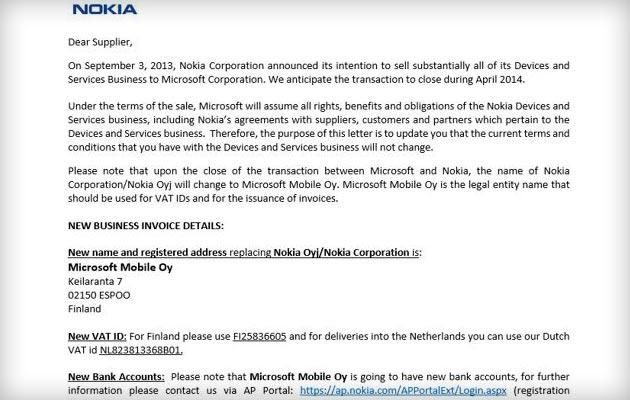Click the 'Finland' country line
The image size is (630, 400).
coord(85,309)
